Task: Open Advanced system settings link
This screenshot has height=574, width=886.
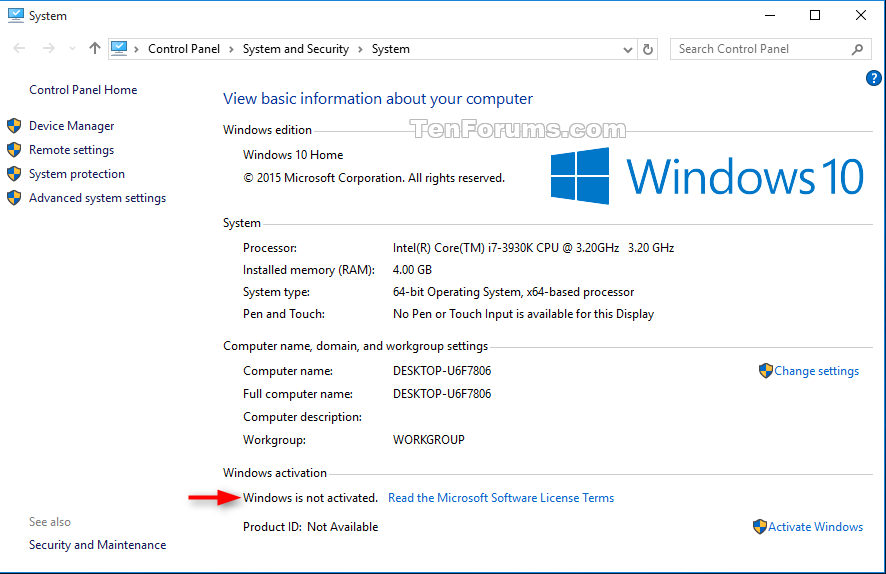Action: 98,198
